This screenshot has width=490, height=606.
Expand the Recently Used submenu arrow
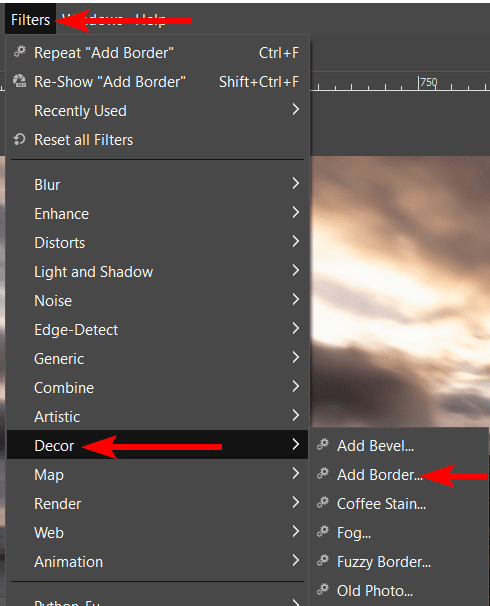[296, 110]
